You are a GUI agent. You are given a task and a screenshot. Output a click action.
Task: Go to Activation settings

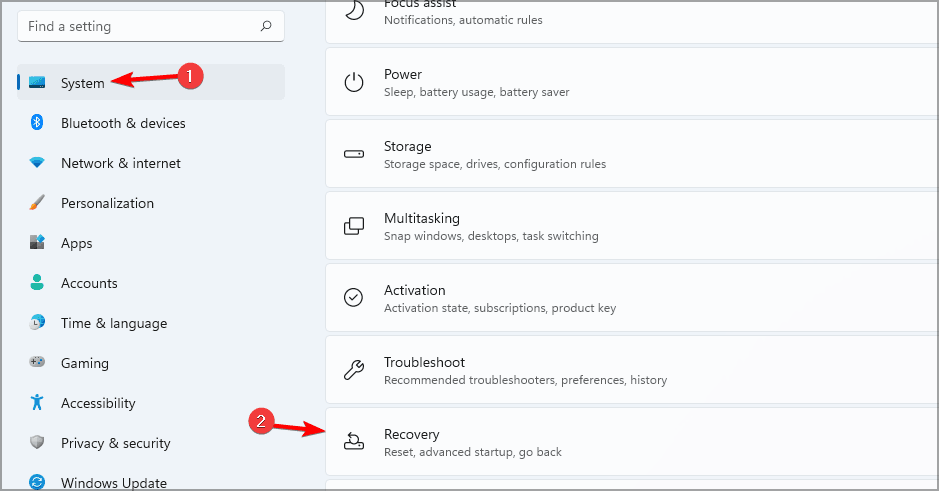630,298
